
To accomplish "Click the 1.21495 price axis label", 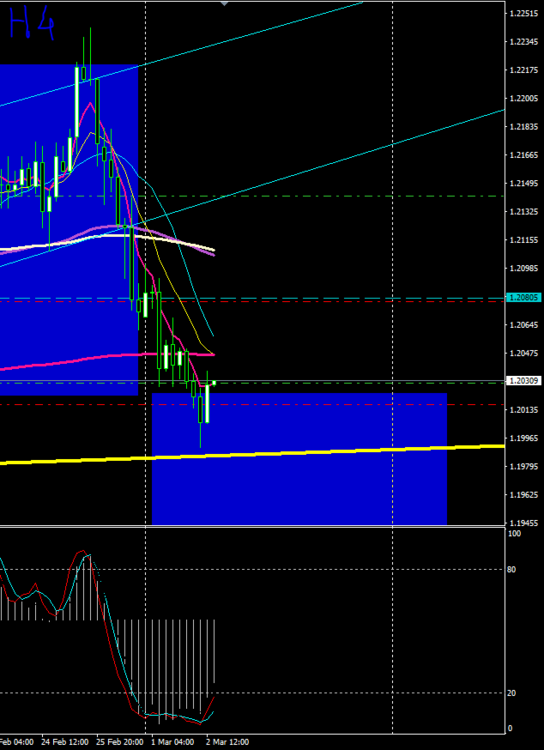I will click(x=524, y=183).
